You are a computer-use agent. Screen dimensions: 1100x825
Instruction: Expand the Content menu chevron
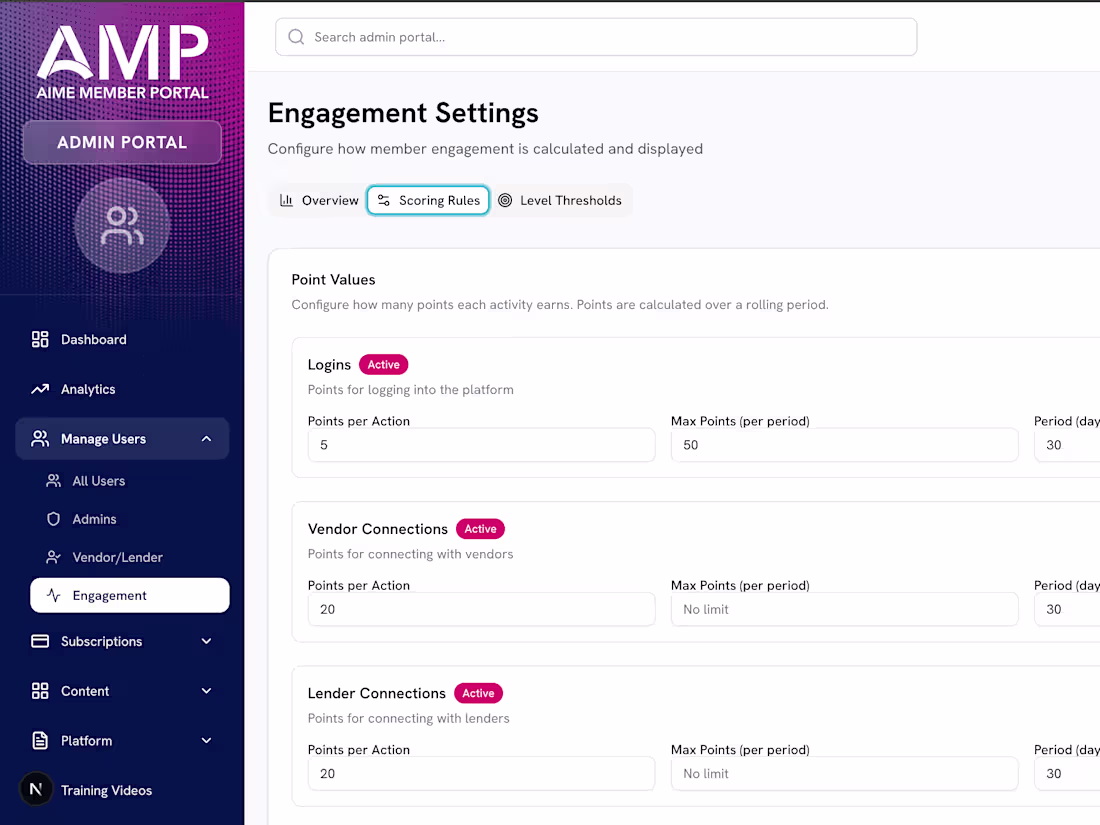[x=206, y=691]
